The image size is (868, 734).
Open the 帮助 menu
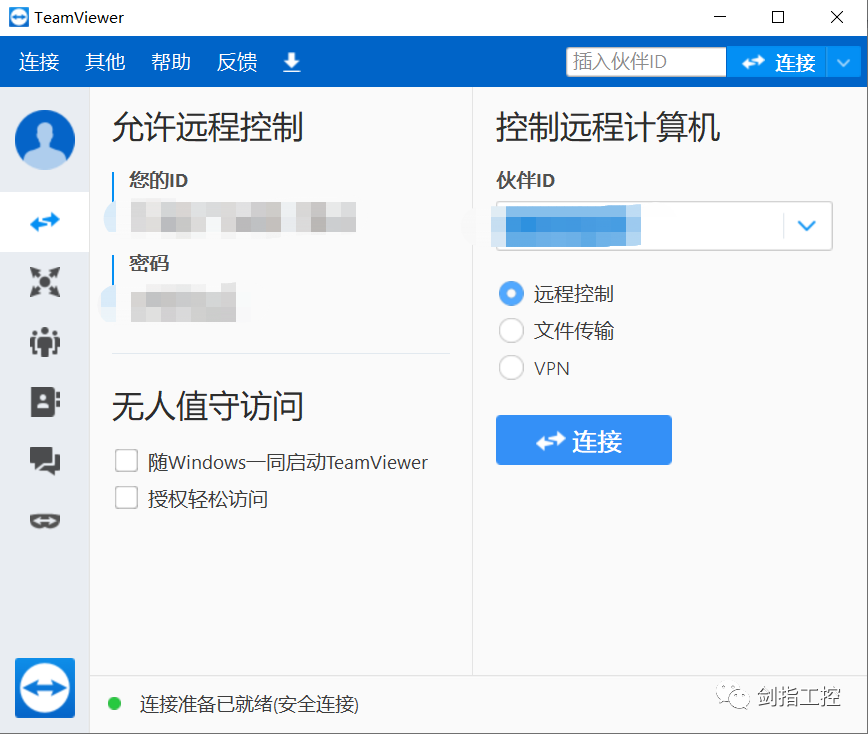170,62
